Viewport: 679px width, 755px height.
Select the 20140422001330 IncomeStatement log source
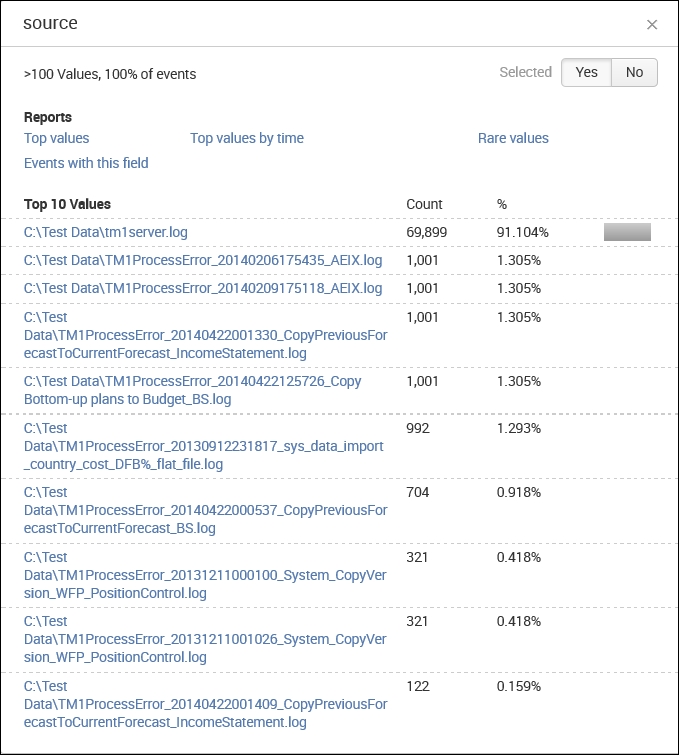tap(205, 335)
